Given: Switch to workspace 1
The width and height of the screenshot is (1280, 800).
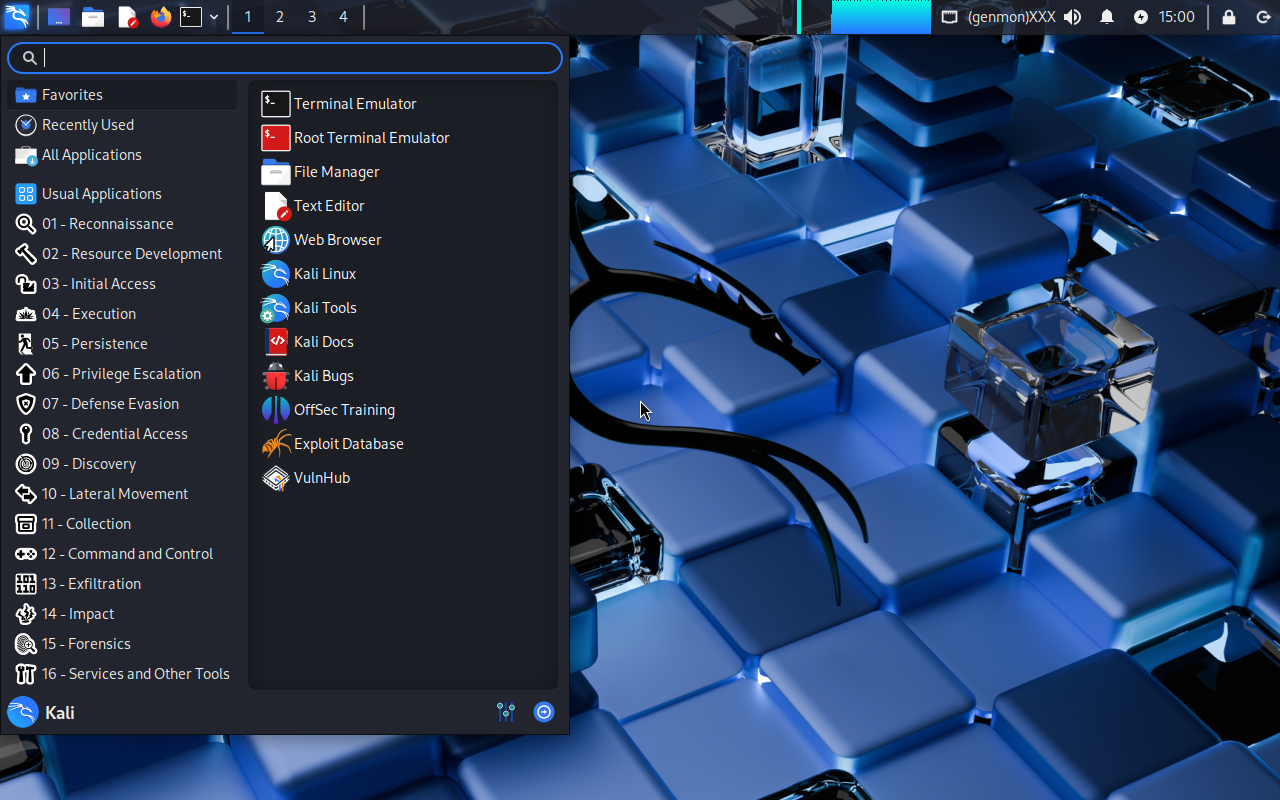Looking at the screenshot, I should coord(248,17).
